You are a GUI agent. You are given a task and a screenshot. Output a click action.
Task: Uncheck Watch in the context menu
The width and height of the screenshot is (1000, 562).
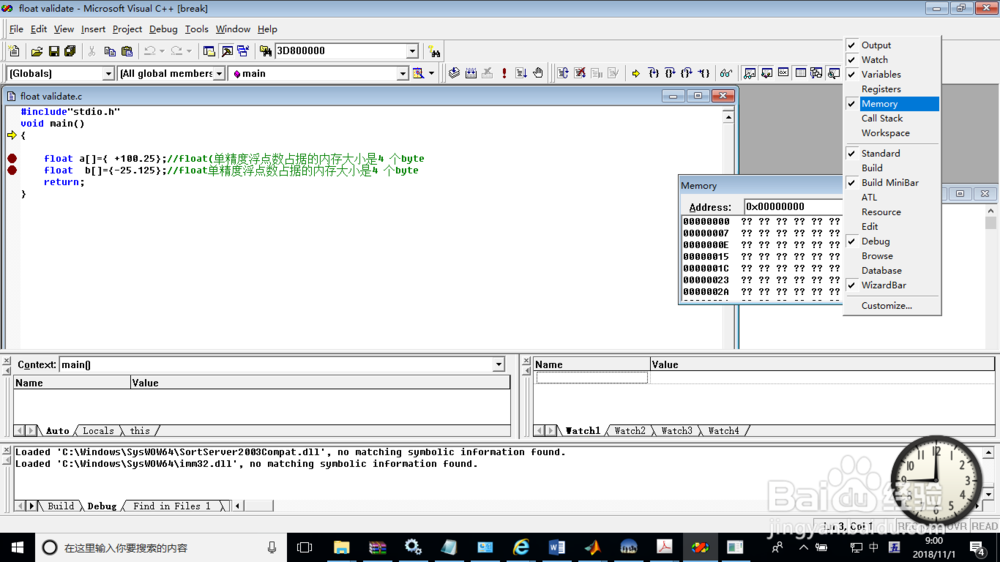(874, 60)
